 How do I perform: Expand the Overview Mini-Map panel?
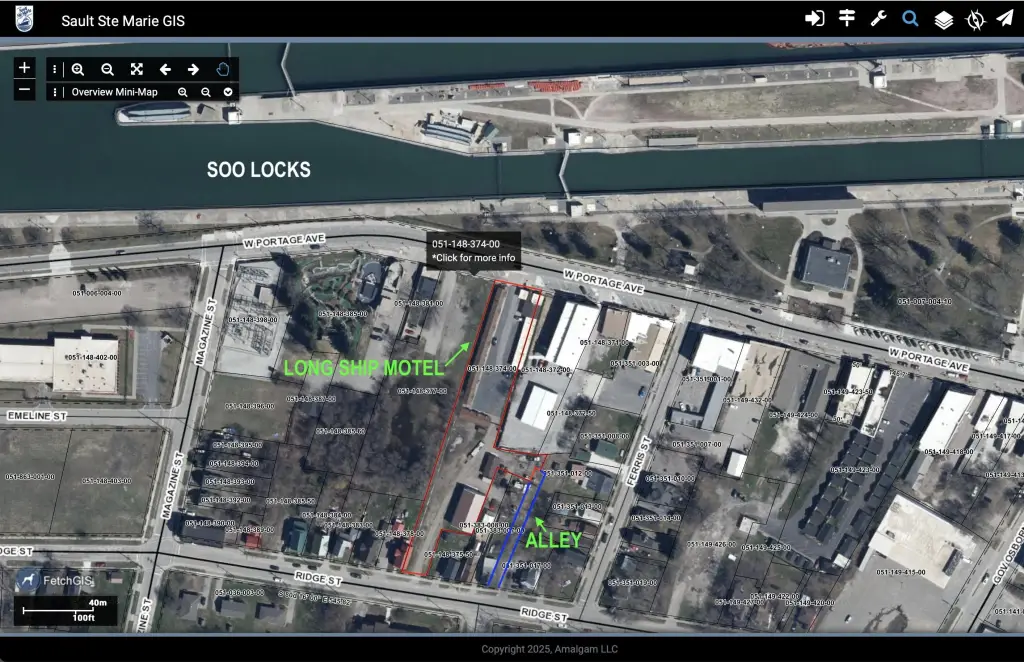[x=229, y=92]
